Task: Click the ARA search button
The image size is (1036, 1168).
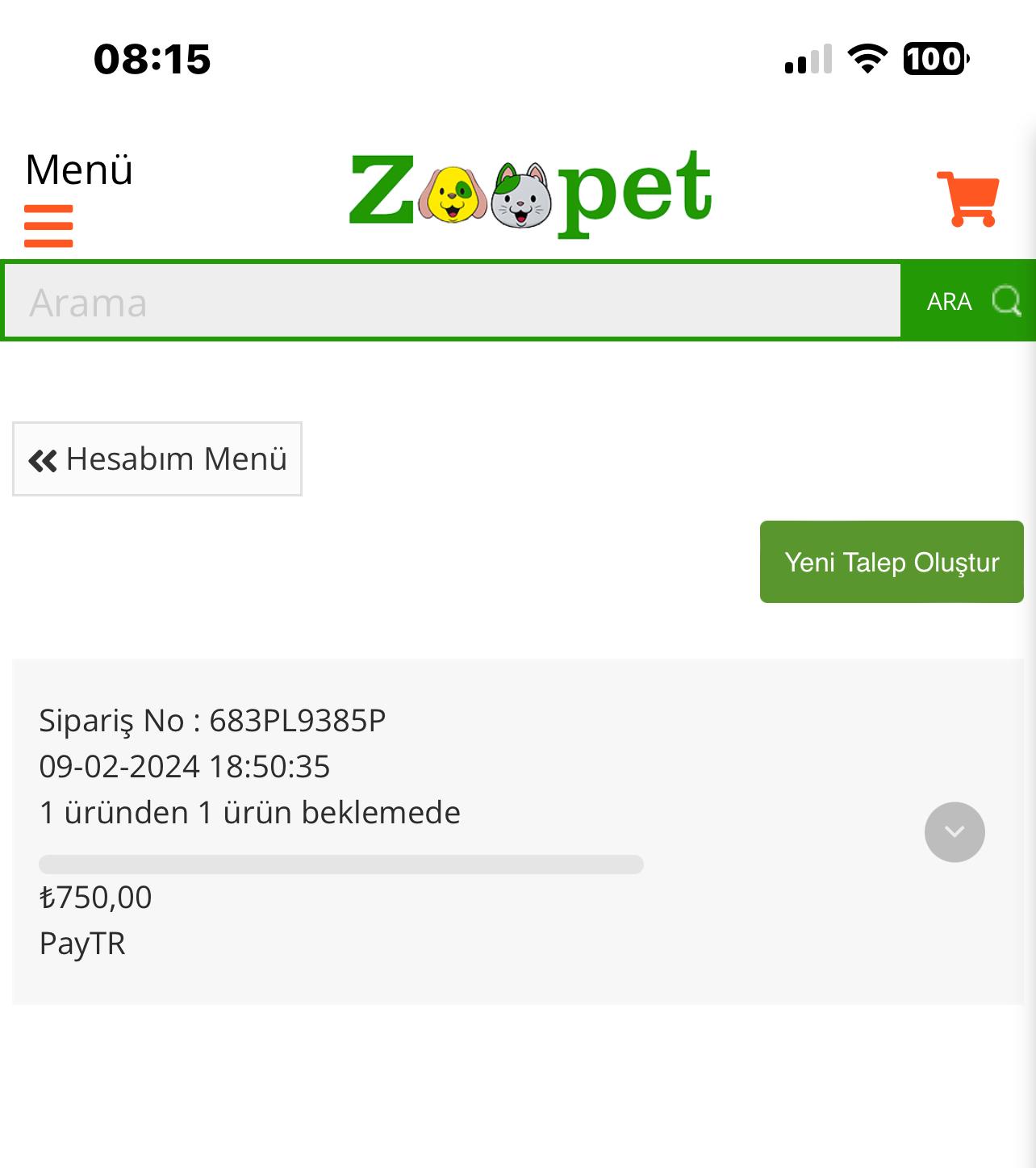Action: (949, 300)
